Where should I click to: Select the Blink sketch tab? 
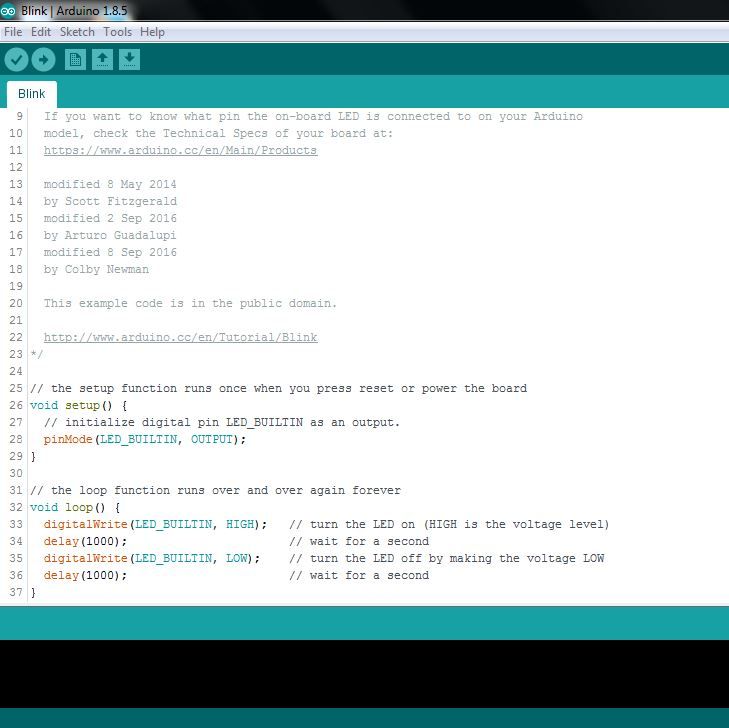click(x=32, y=94)
